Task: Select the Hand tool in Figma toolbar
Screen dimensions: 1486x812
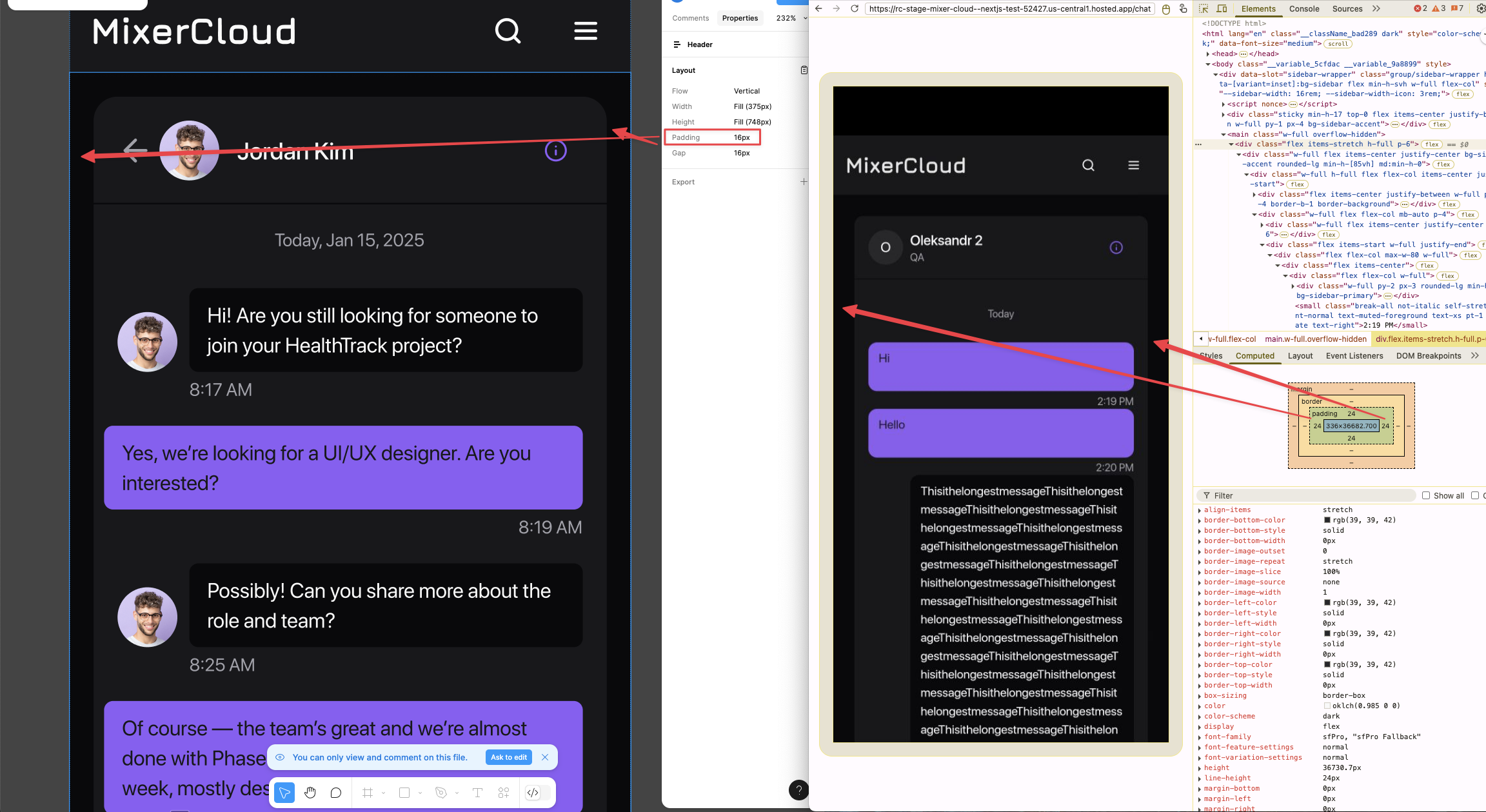Action: [x=310, y=793]
